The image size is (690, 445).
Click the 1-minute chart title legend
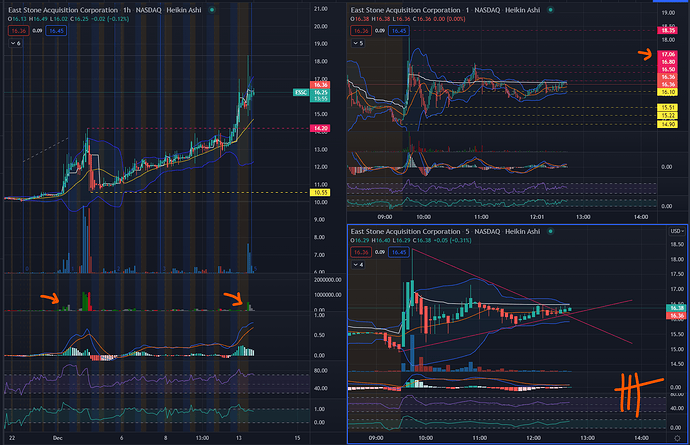click(x=445, y=10)
